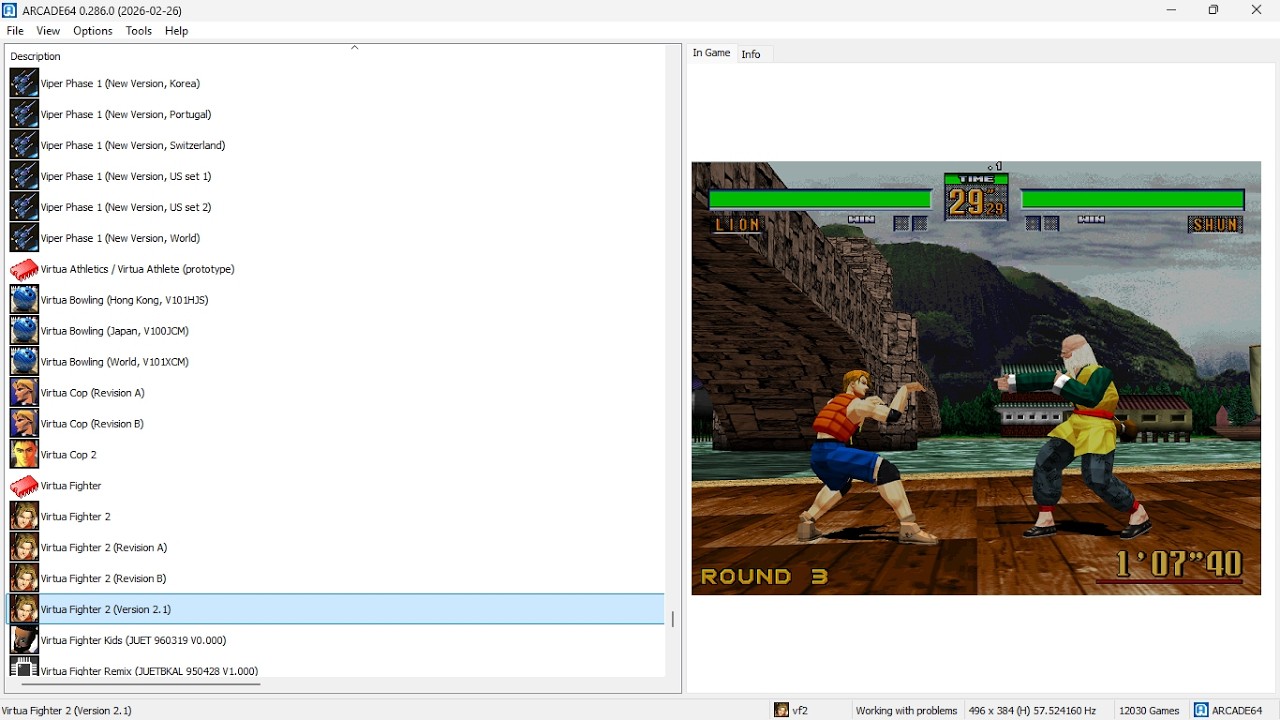1280x720 pixels.
Task: Click the Virtua Fighter Kids game icon
Action: pyautogui.click(x=24, y=640)
